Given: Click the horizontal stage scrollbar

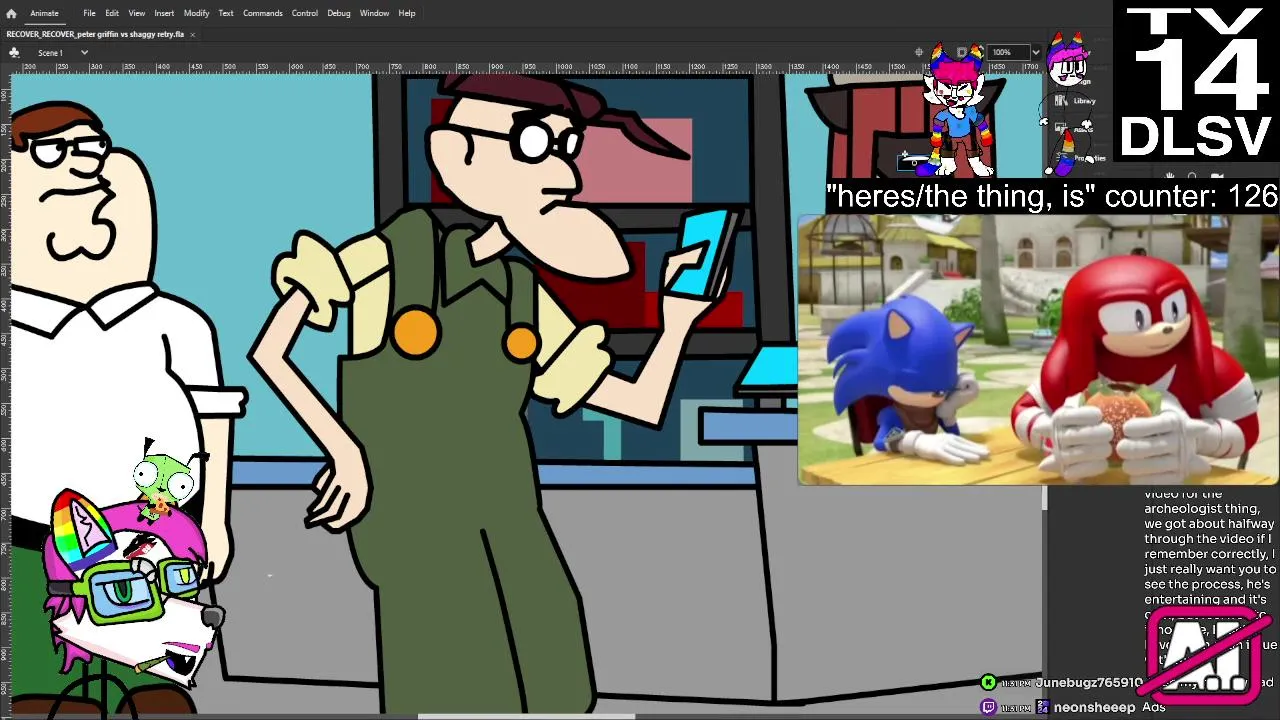Looking at the screenshot, I should coord(526,715).
